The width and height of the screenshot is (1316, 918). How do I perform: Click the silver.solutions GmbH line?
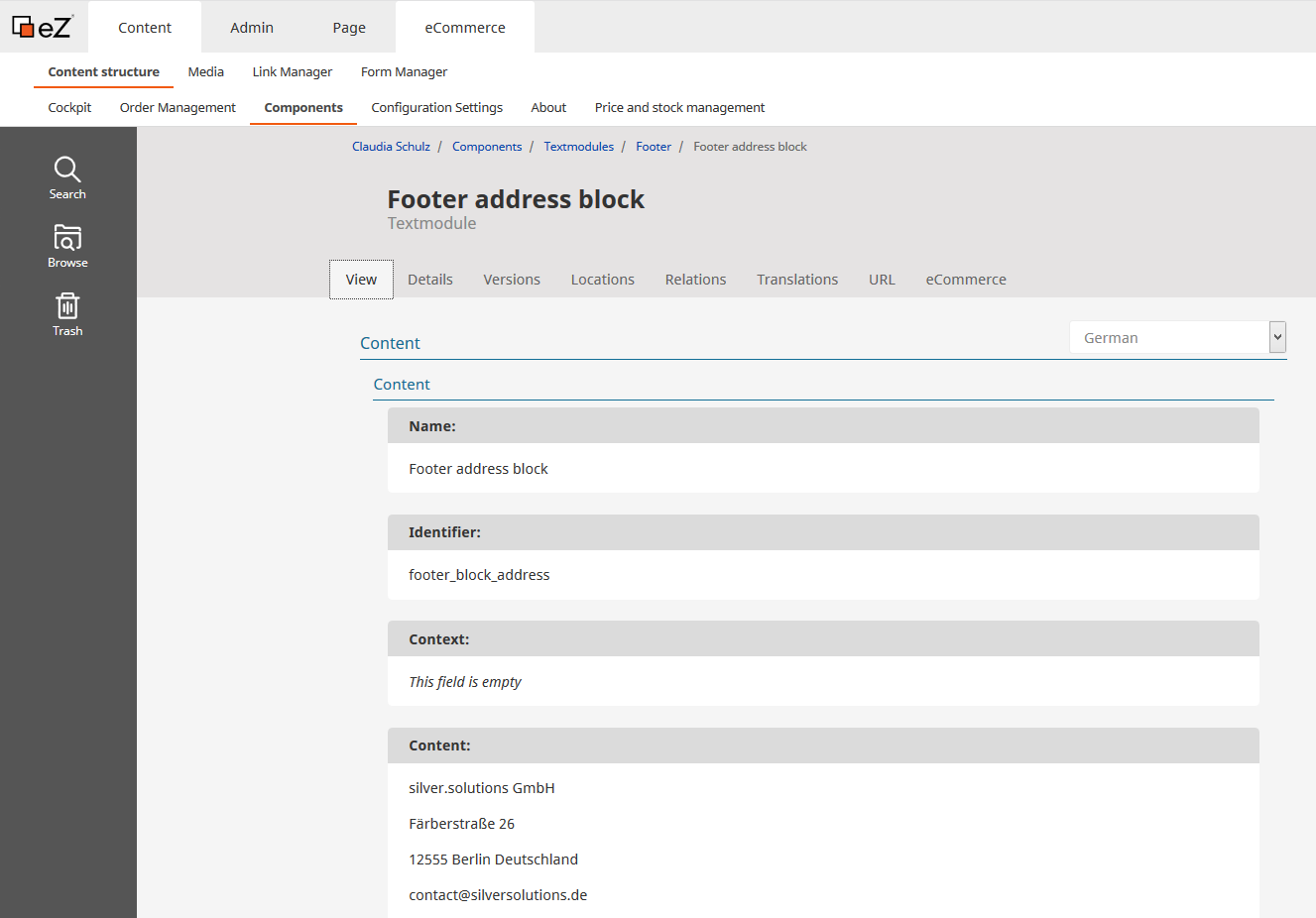coord(482,788)
